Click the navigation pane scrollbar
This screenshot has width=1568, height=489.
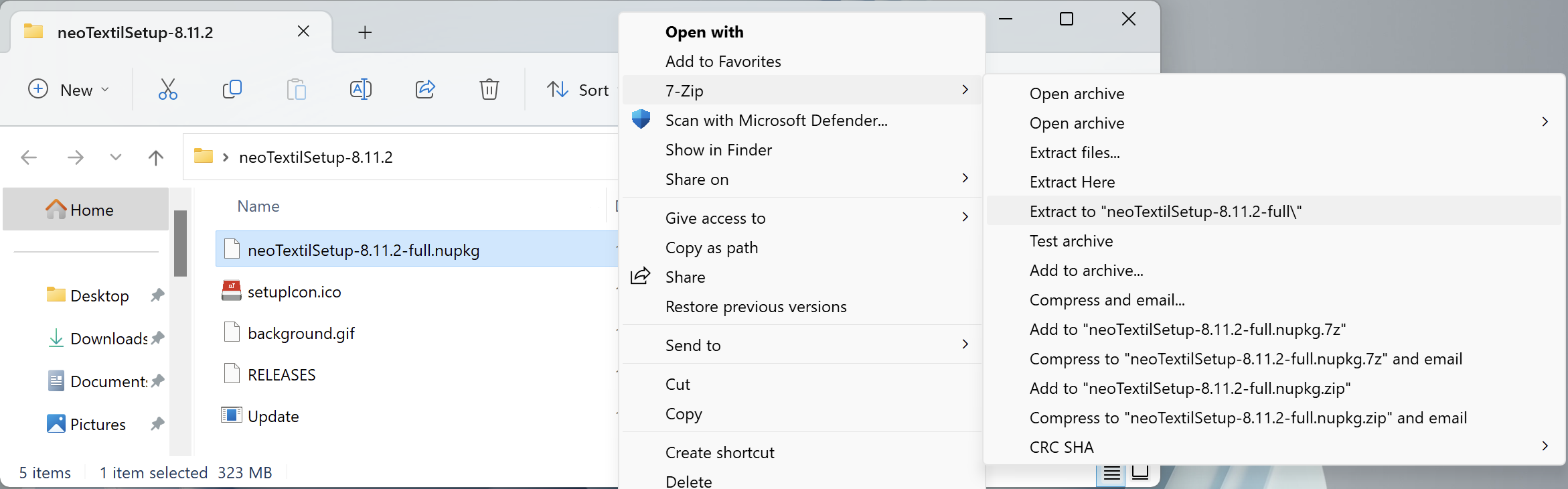(x=180, y=243)
